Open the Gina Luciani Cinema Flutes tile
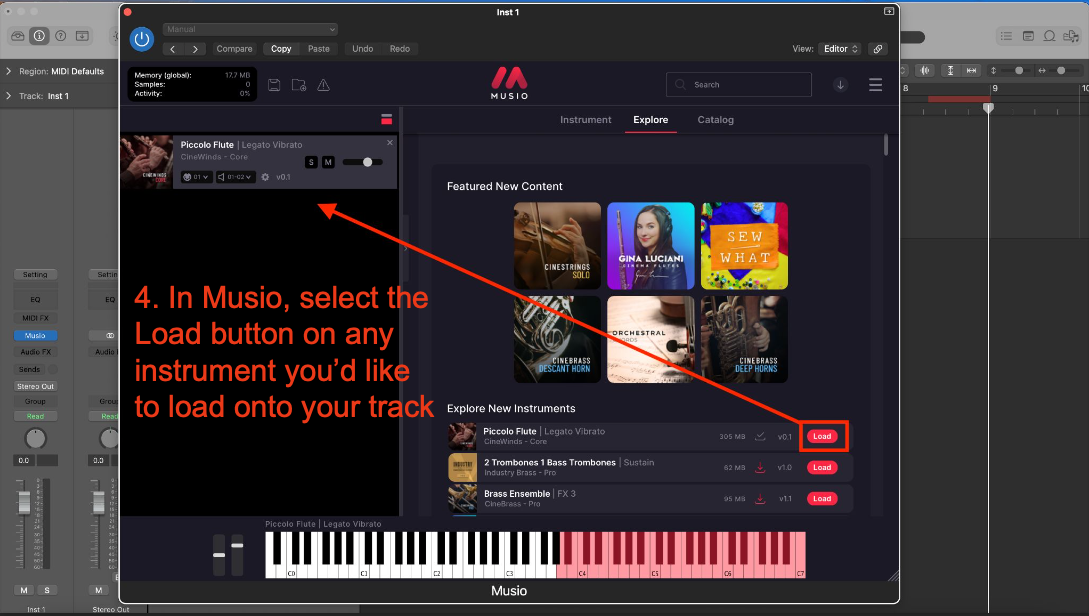The height and width of the screenshot is (616, 1089). (651, 246)
